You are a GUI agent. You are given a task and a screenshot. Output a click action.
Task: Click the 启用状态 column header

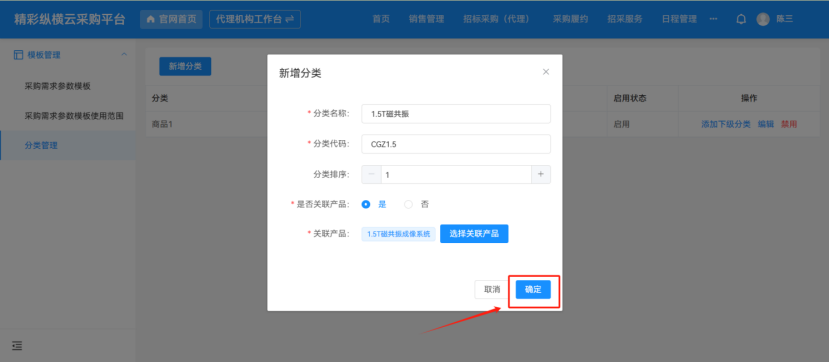[630, 98]
